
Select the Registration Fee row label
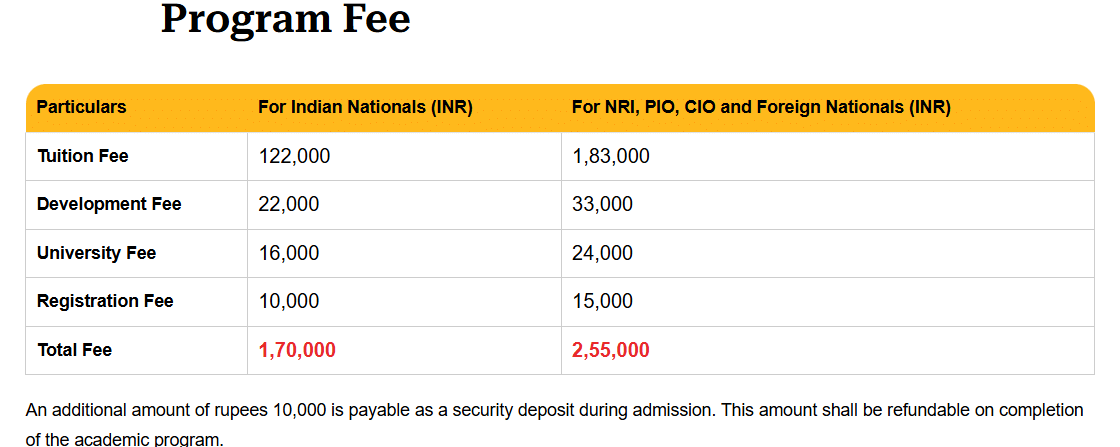pyautogui.click(x=105, y=301)
